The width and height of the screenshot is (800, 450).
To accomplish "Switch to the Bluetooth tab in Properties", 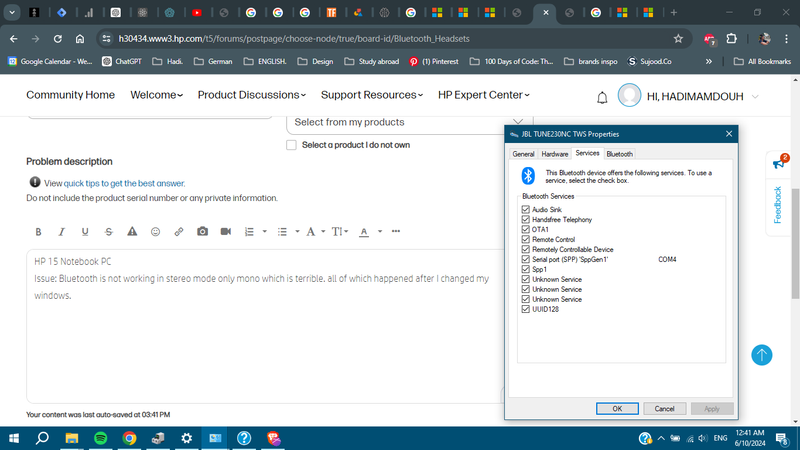I will [619, 154].
